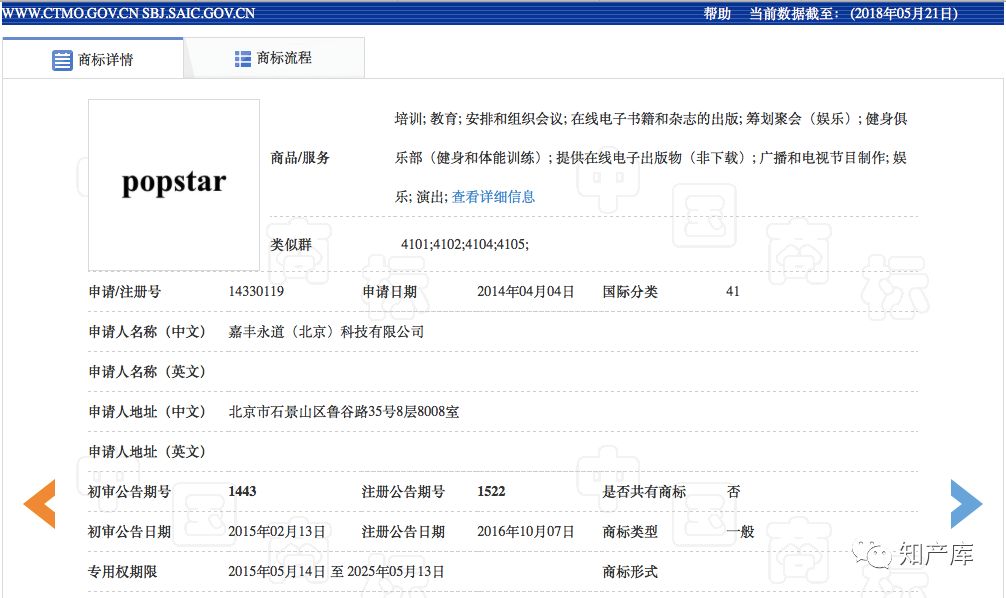Click preliminary announcement issue number 1443

(x=242, y=492)
